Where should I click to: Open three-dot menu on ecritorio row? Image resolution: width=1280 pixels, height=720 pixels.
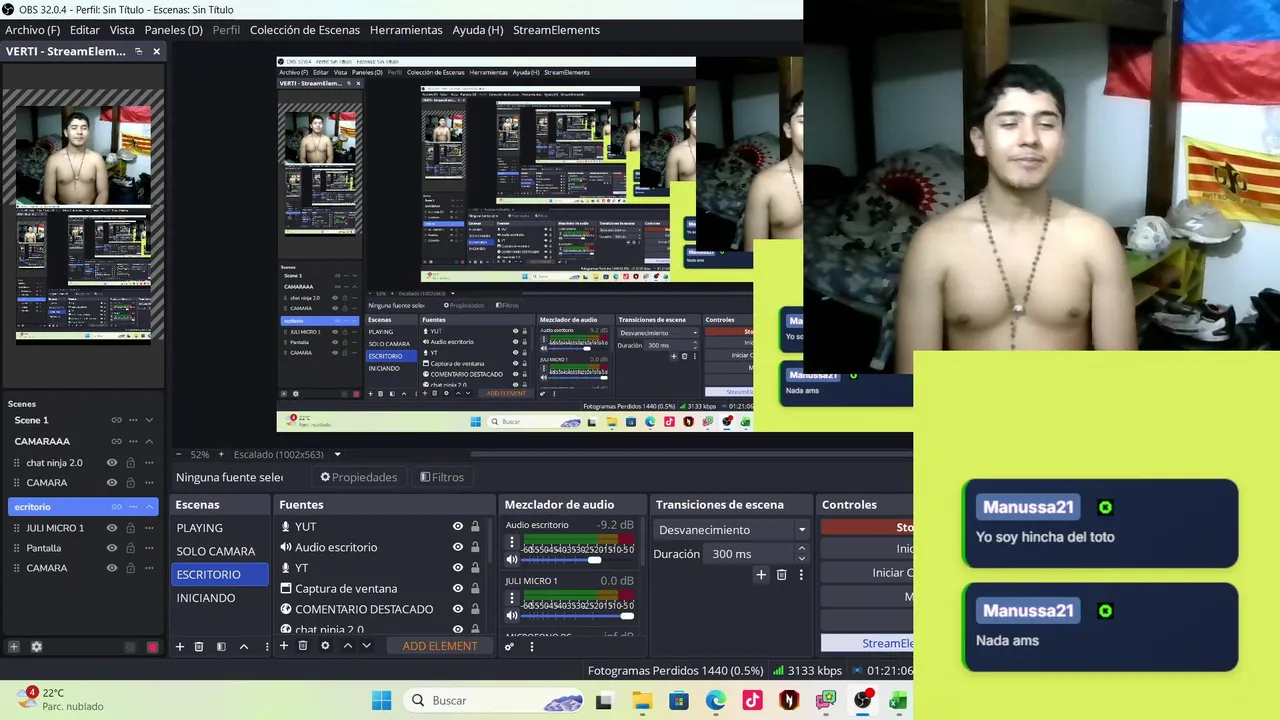click(132, 507)
